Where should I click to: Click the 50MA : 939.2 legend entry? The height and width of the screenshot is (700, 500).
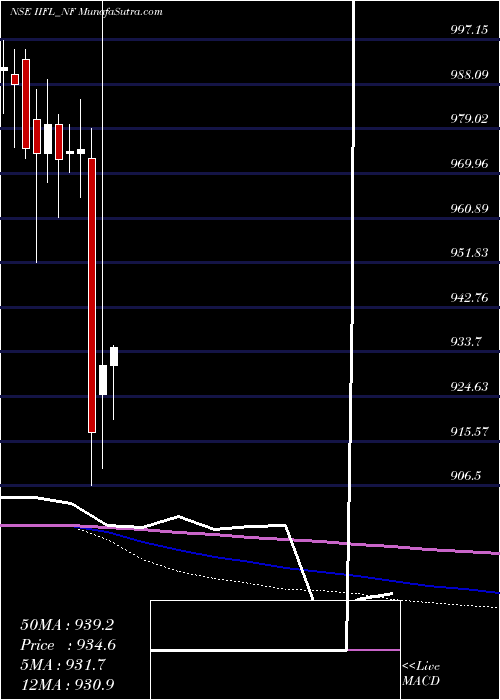[x=67, y=625]
